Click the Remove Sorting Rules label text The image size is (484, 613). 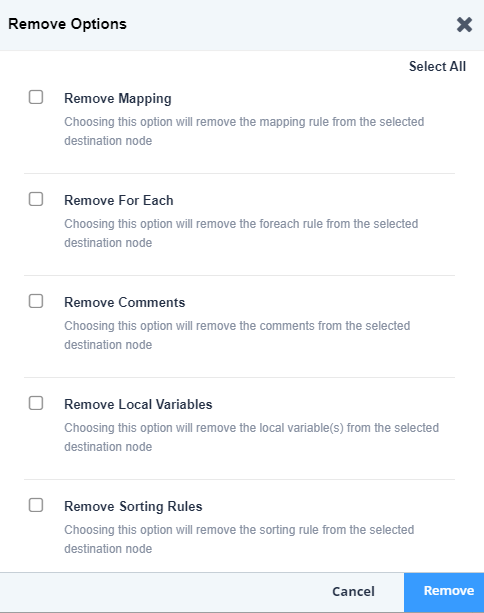[133, 507]
